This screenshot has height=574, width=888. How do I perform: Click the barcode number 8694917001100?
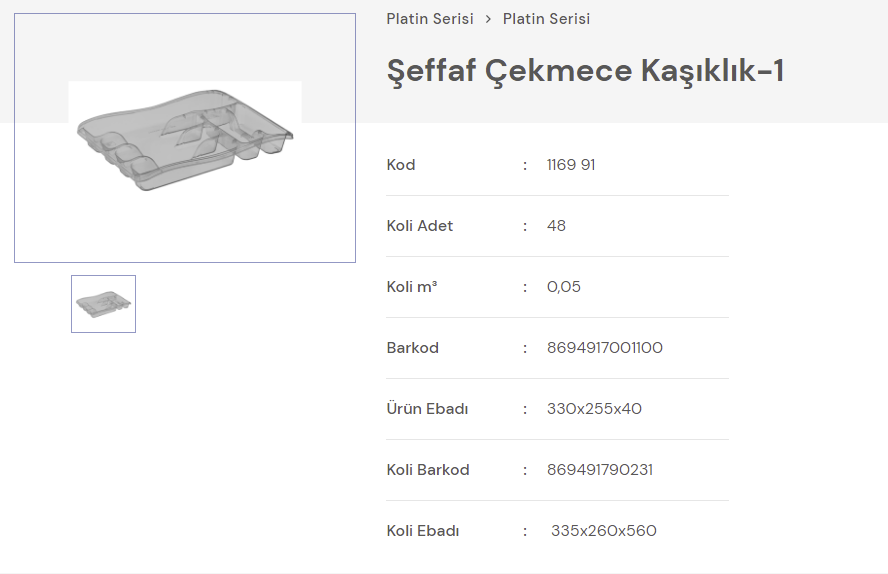605,348
